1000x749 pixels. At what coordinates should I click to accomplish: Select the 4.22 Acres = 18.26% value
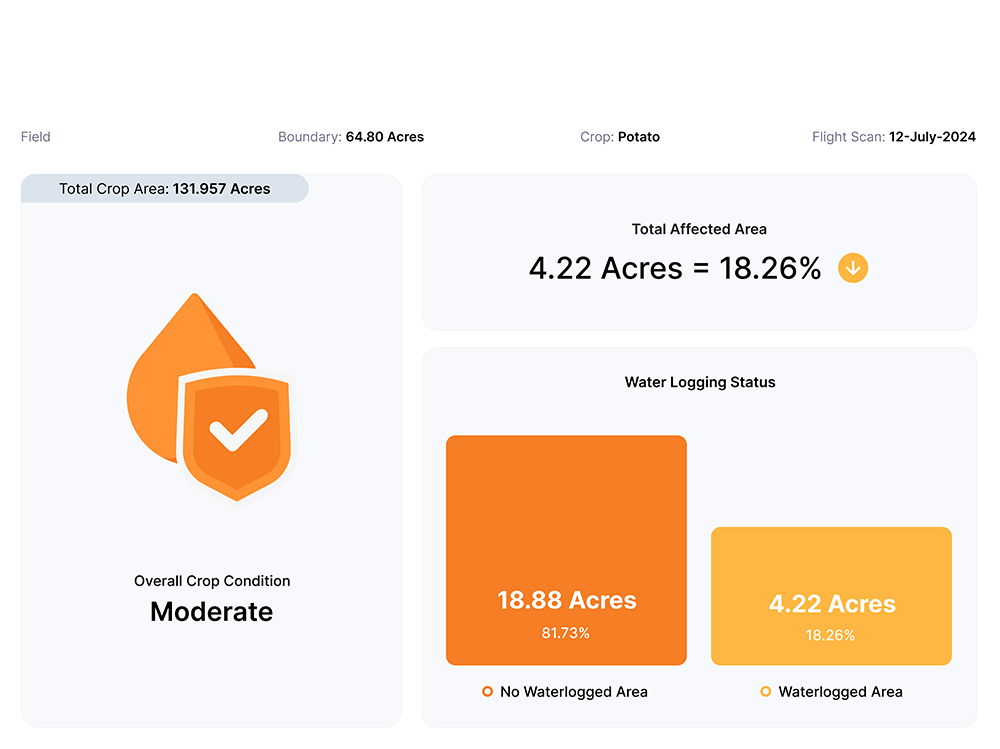(675, 268)
